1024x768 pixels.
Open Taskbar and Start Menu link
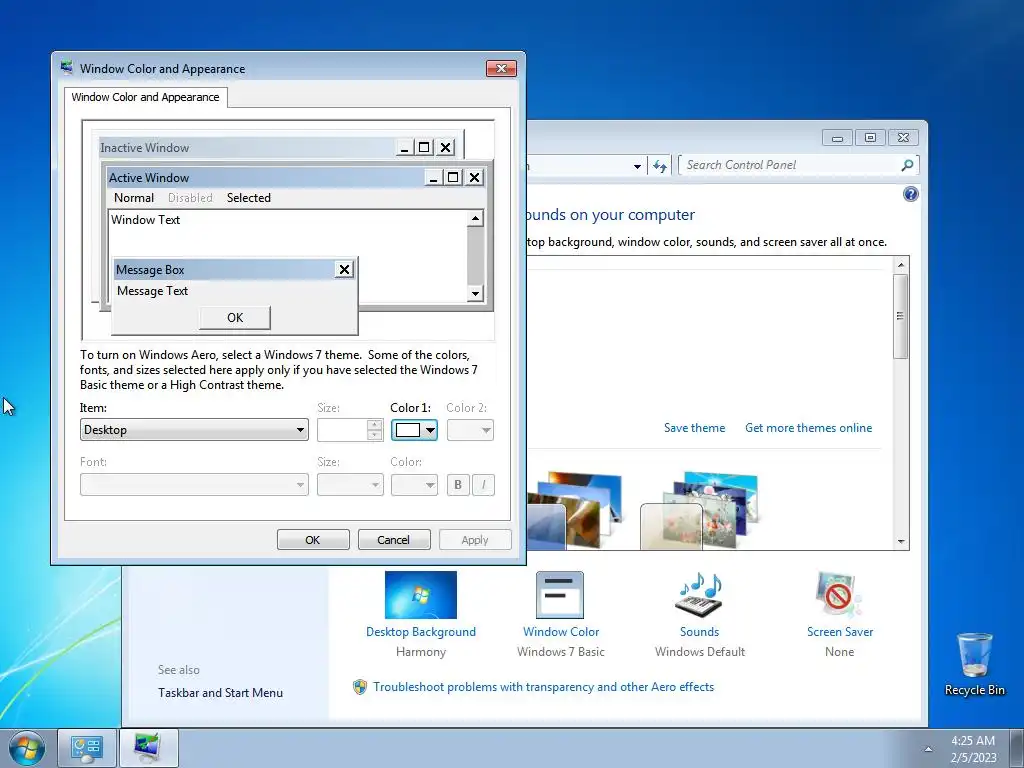click(220, 693)
